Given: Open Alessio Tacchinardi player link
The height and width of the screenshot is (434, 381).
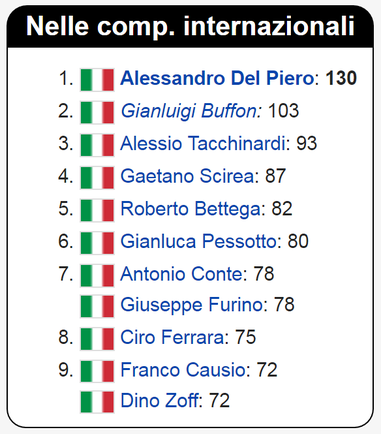Looking at the screenshot, I should click(203, 144).
